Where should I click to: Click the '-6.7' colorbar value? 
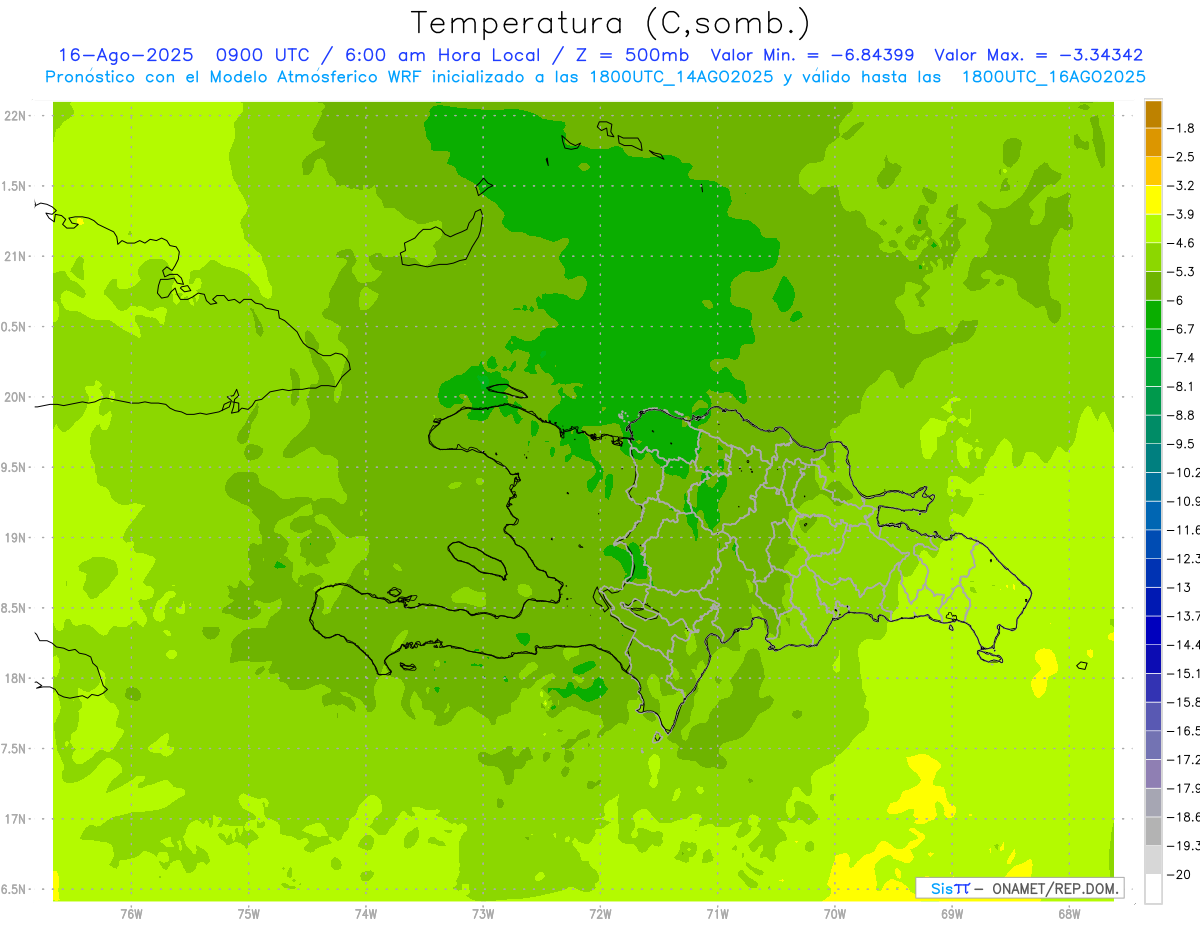tap(1181, 329)
